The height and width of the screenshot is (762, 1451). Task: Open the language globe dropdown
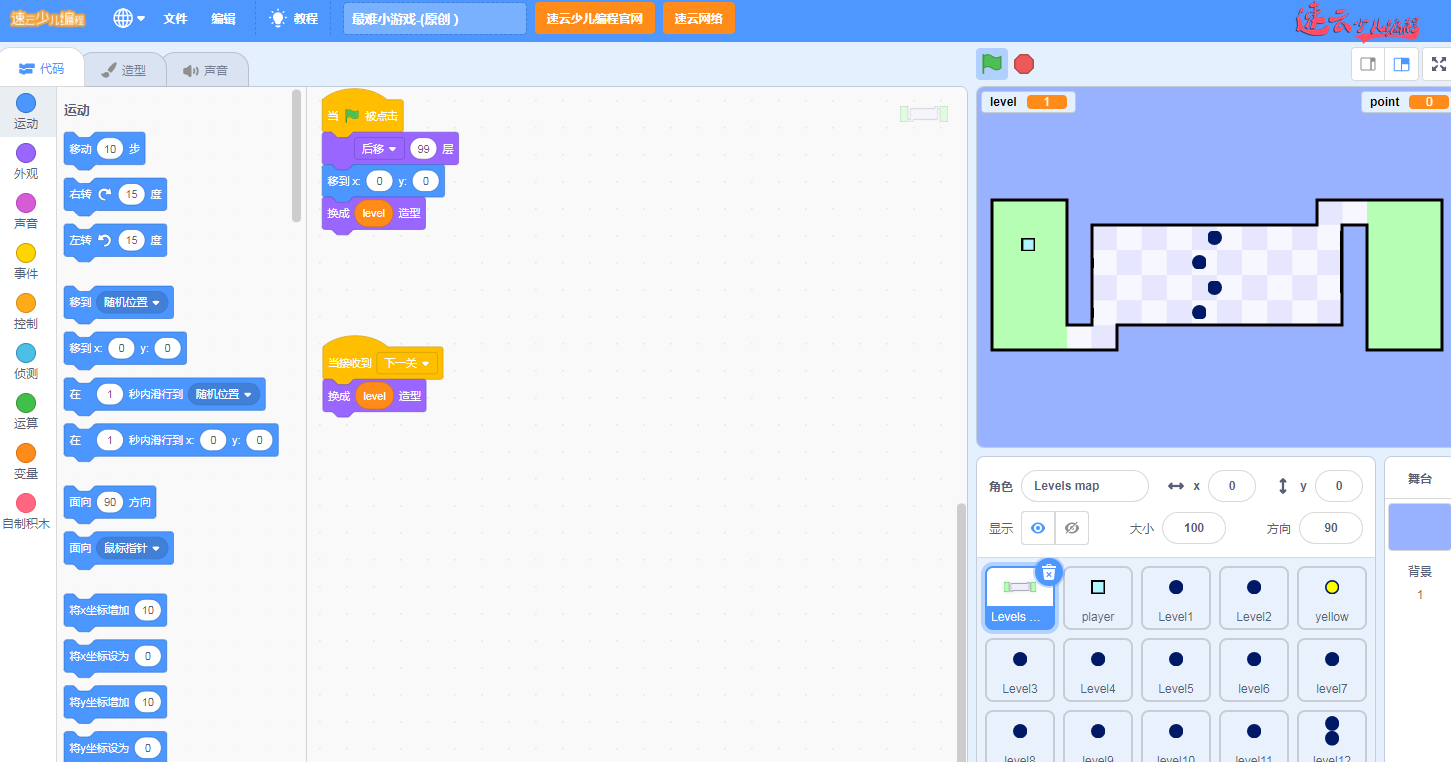(128, 18)
